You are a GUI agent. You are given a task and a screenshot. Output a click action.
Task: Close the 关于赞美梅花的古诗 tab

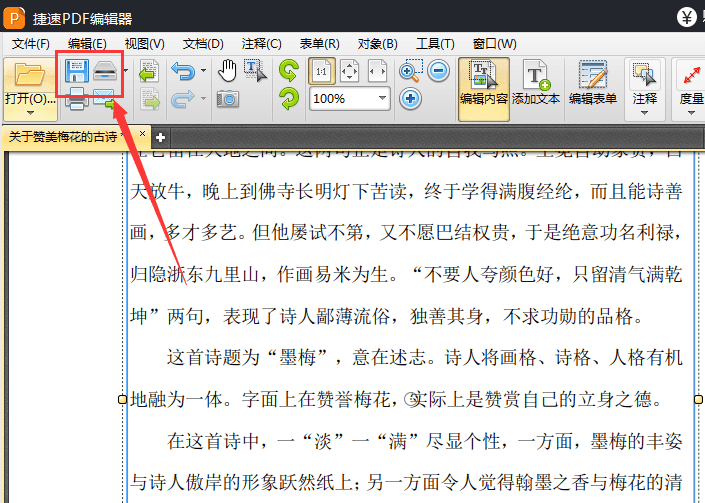(142, 134)
